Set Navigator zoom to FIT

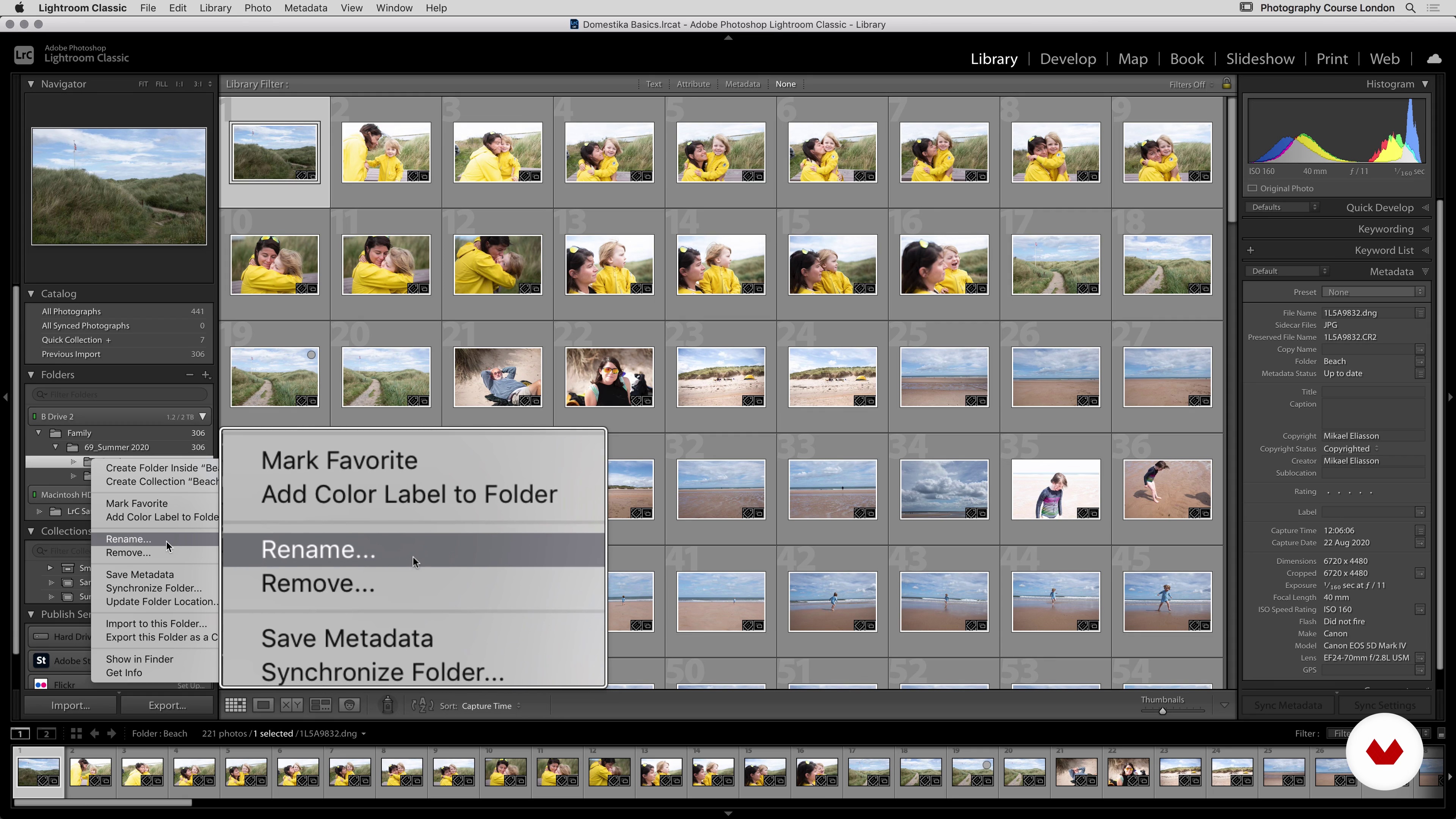[x=143, y=84]
